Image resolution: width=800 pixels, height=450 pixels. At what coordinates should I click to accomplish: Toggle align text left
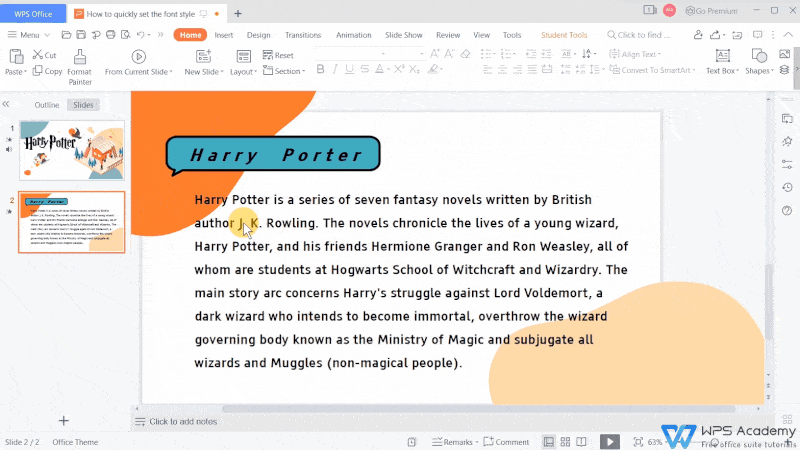coord(488,69)
